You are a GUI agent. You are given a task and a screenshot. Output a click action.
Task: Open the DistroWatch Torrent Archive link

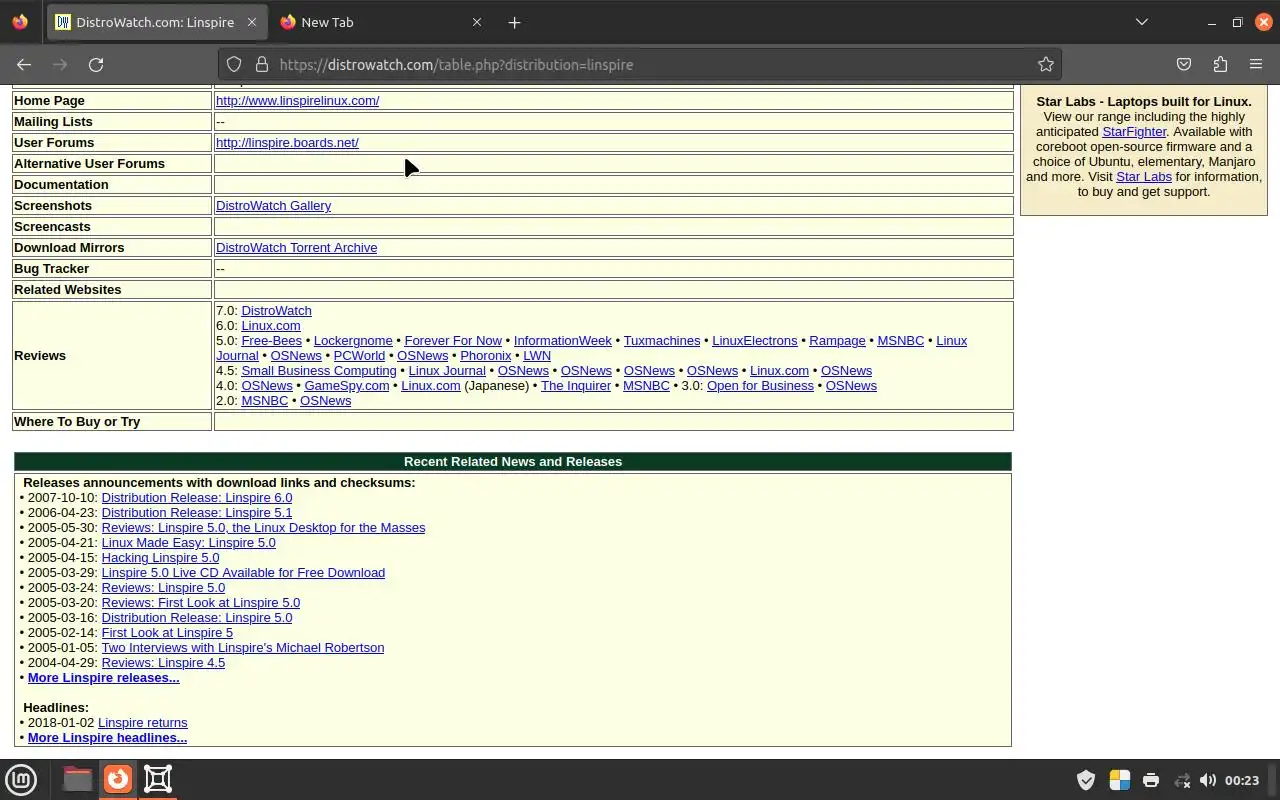[x=296, y=248]
